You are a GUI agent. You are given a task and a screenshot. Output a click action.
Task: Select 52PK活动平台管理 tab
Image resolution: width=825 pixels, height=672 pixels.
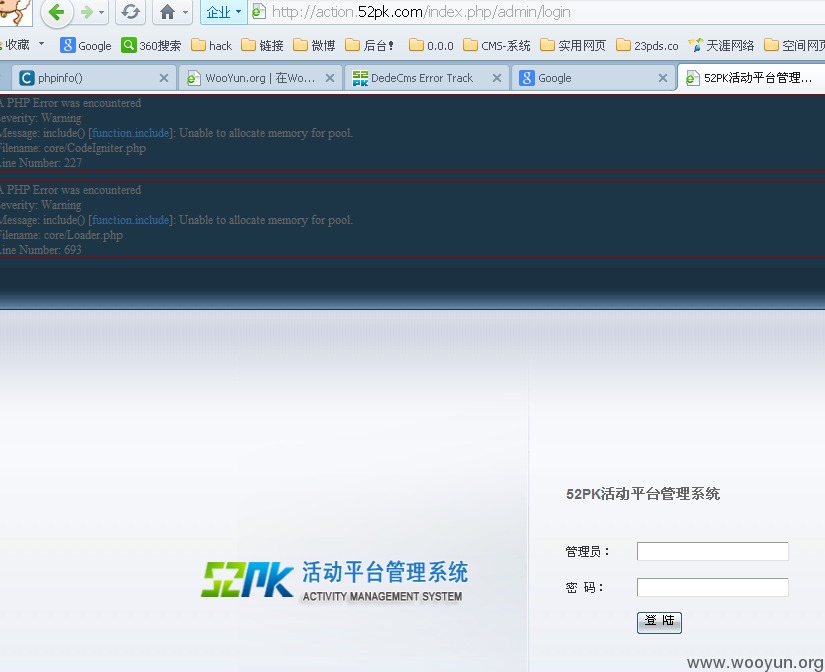(751, 78)
